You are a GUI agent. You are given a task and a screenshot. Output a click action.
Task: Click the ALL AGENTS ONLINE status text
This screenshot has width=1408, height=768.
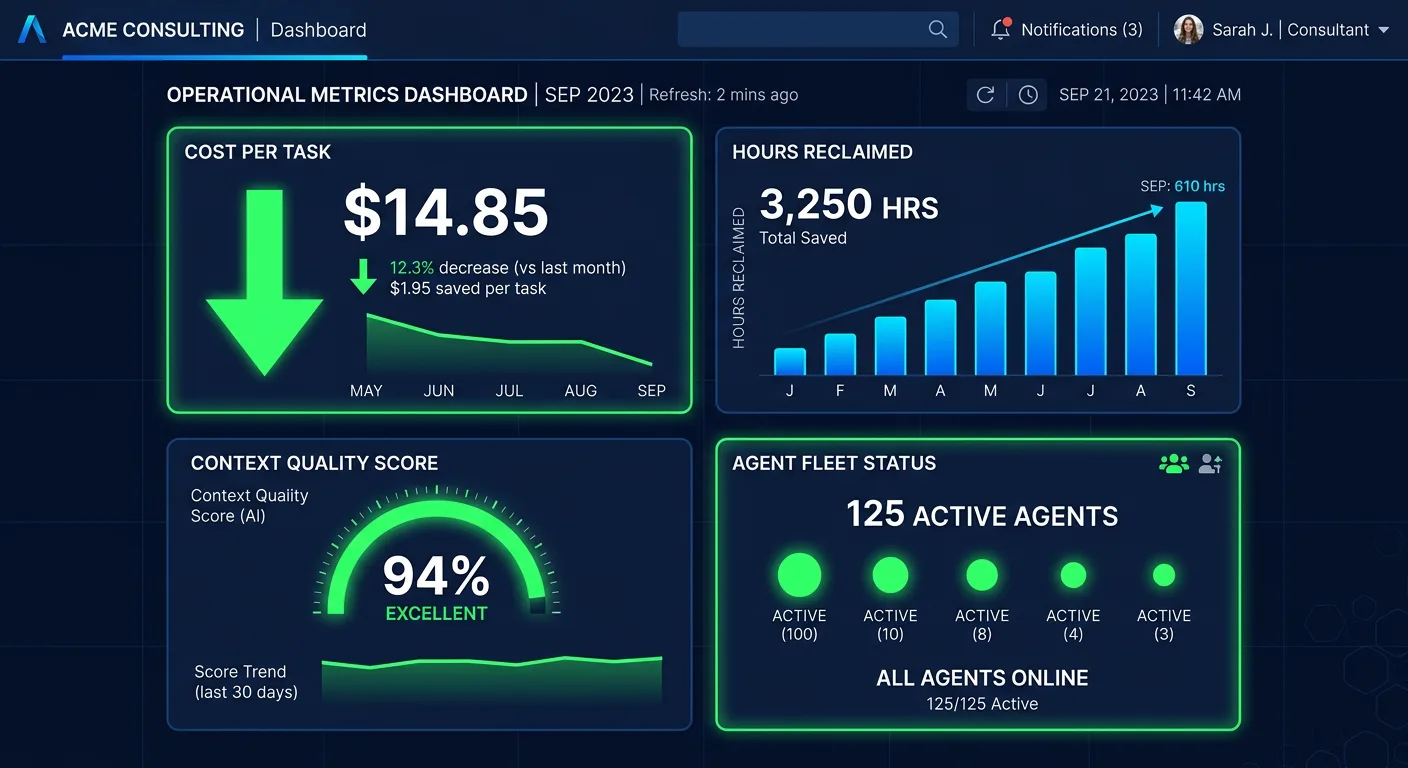981,678
